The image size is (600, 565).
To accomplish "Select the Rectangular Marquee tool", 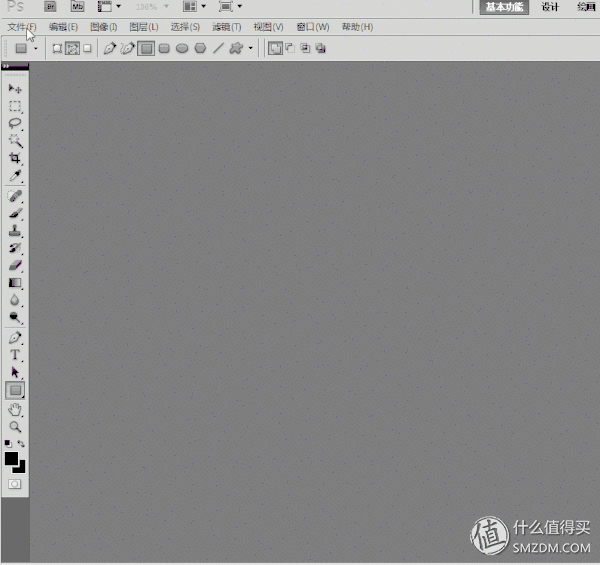I will click(15, 106).
